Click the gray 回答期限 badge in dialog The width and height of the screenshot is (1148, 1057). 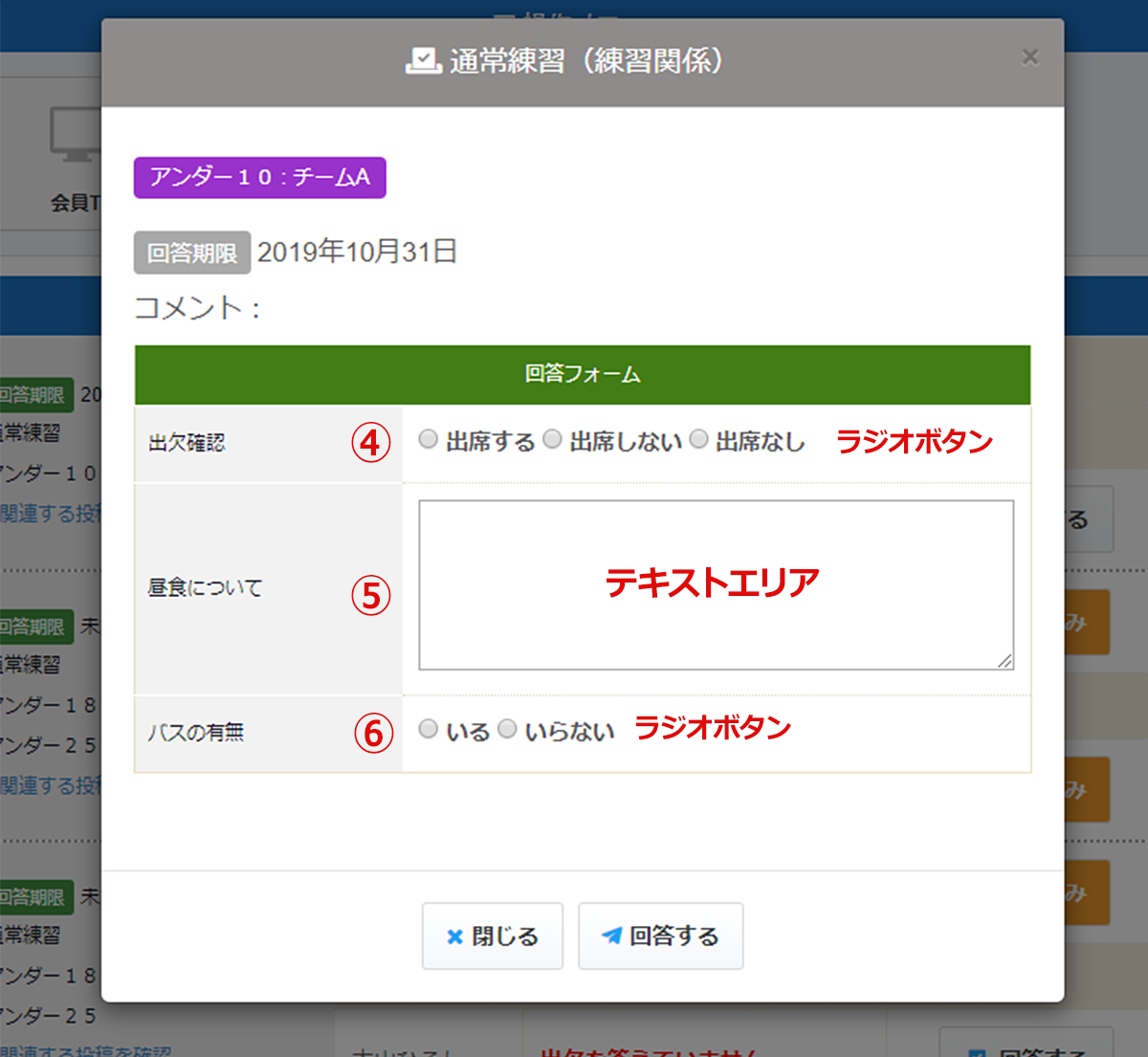point(192,253)
